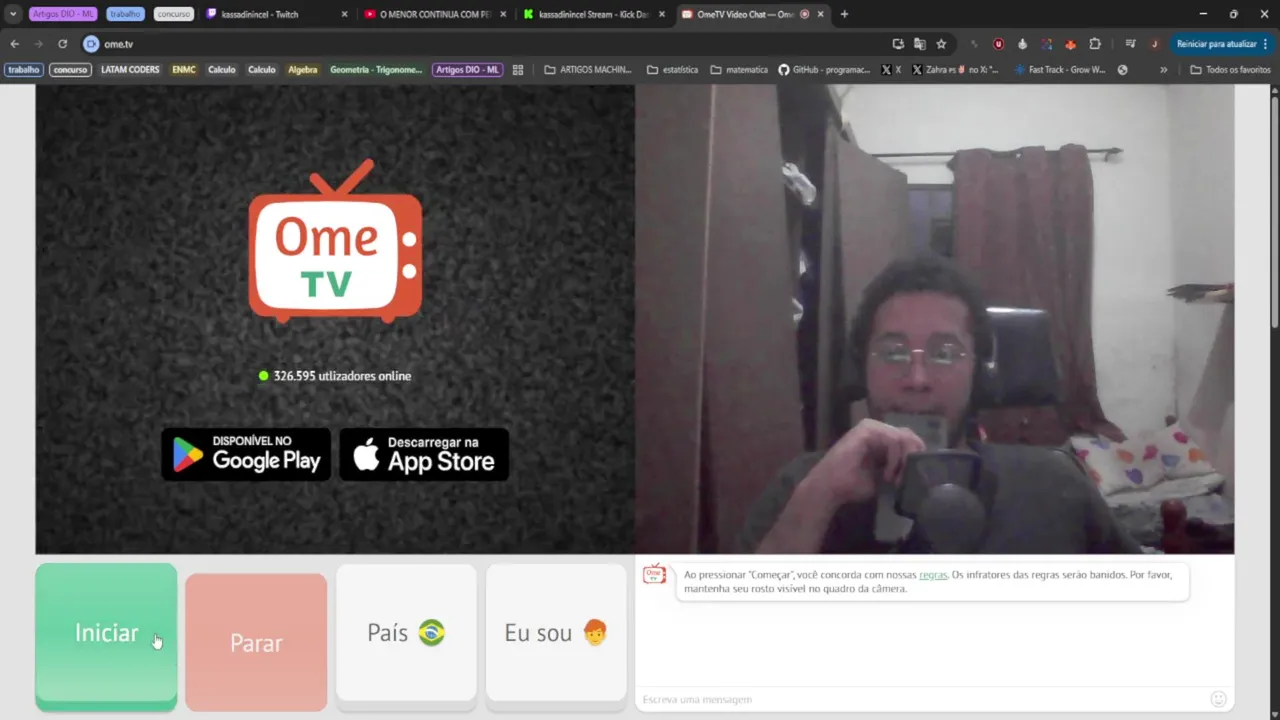Open the tab search dropdown arrow
The width and height of the screenshot is (1280, 720).
tap(13, 14)
